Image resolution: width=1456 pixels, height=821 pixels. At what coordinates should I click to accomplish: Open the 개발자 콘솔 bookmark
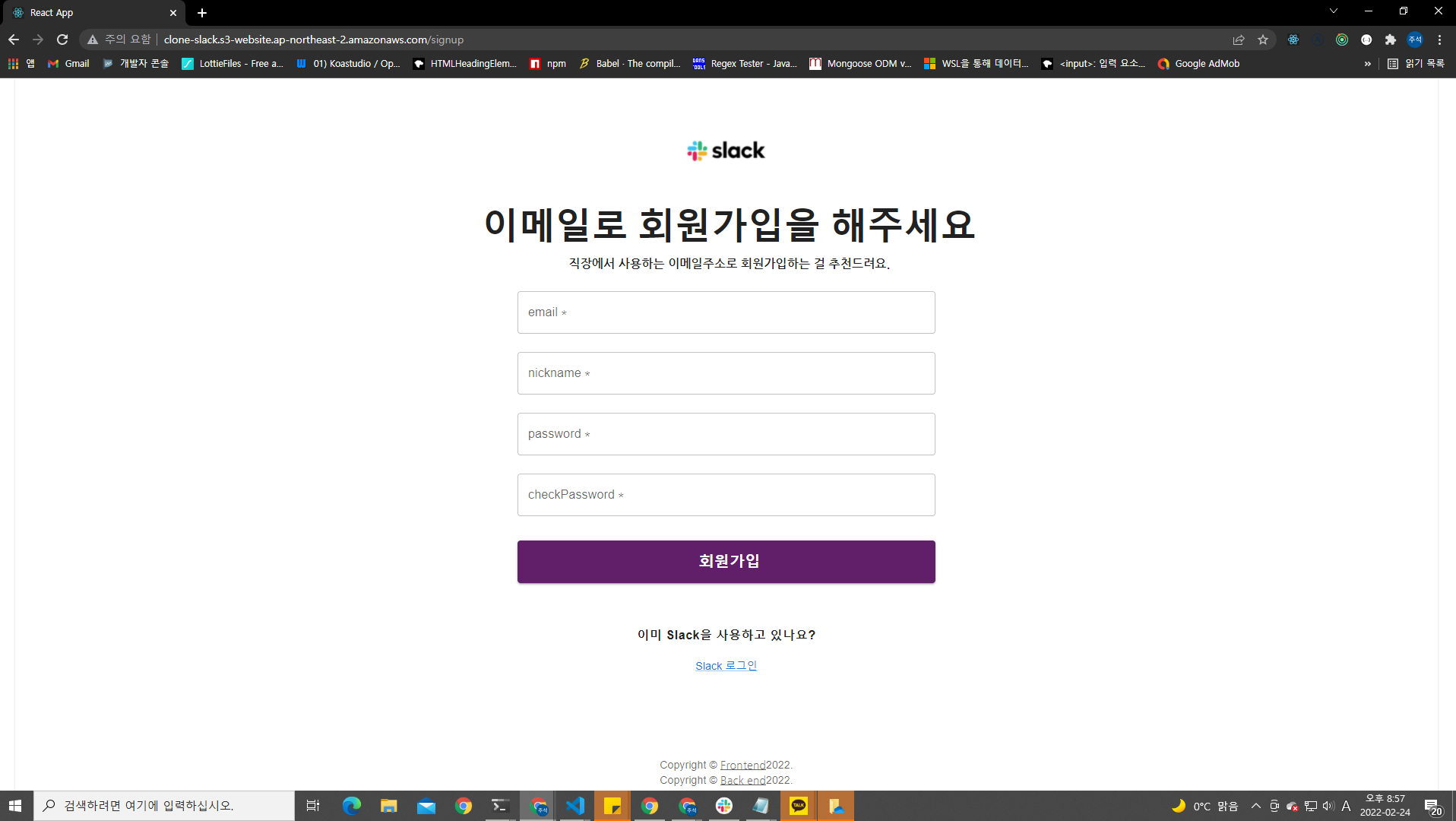pos(135,64)
